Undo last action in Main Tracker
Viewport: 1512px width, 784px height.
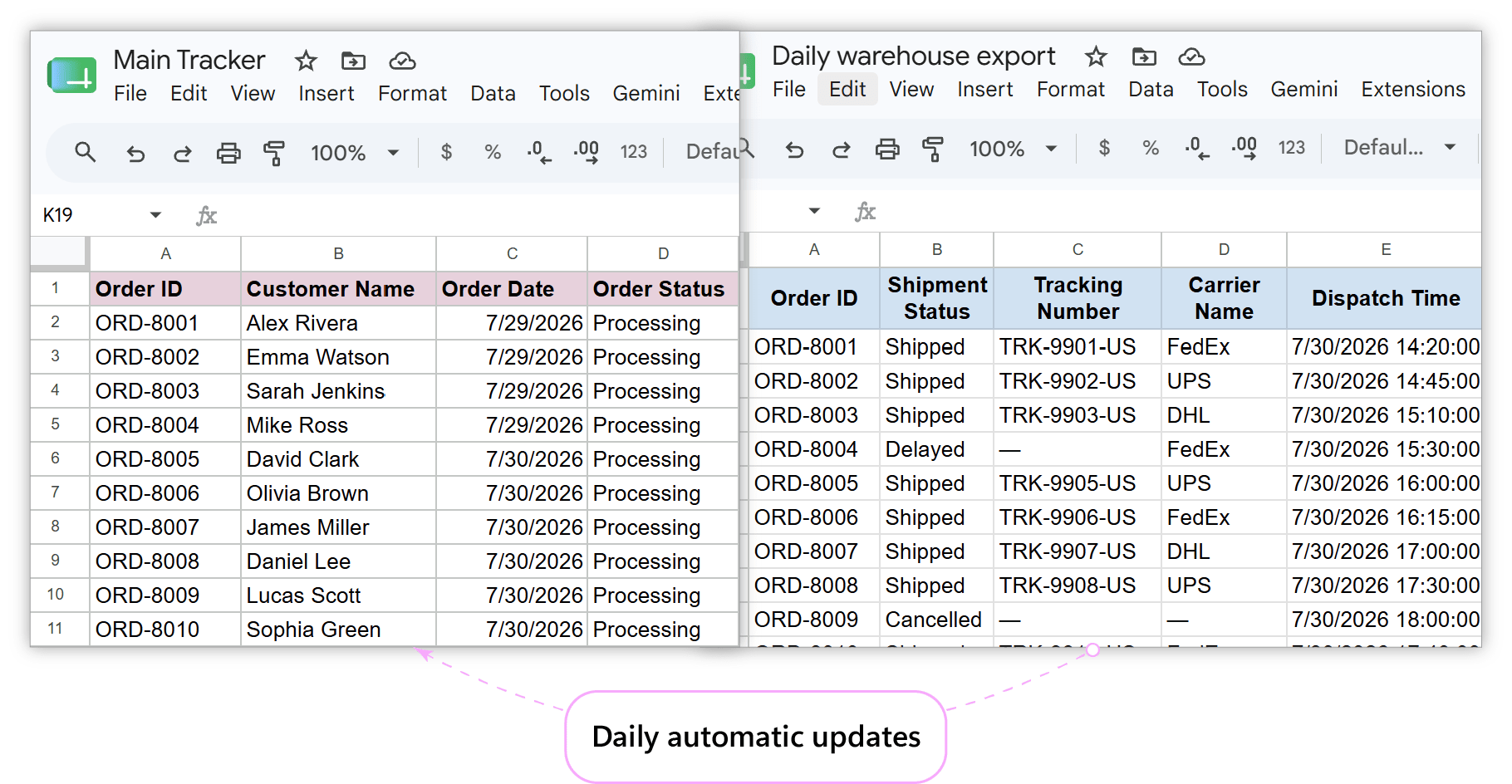[x=135, y=153]
